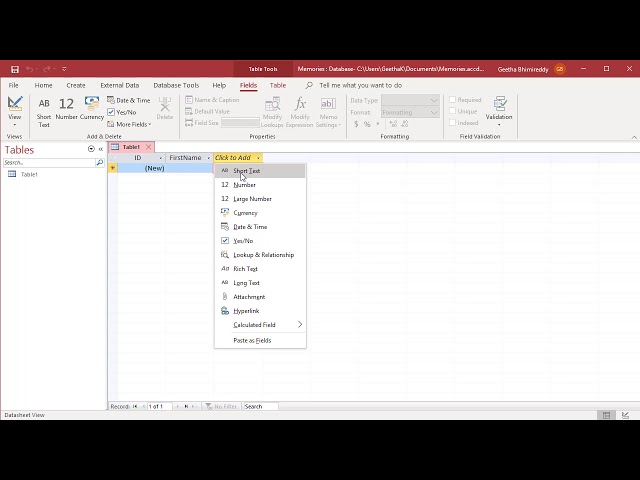Switch to the Table ribbon tab
Screen dimensions: 640x480
(278, 85)
